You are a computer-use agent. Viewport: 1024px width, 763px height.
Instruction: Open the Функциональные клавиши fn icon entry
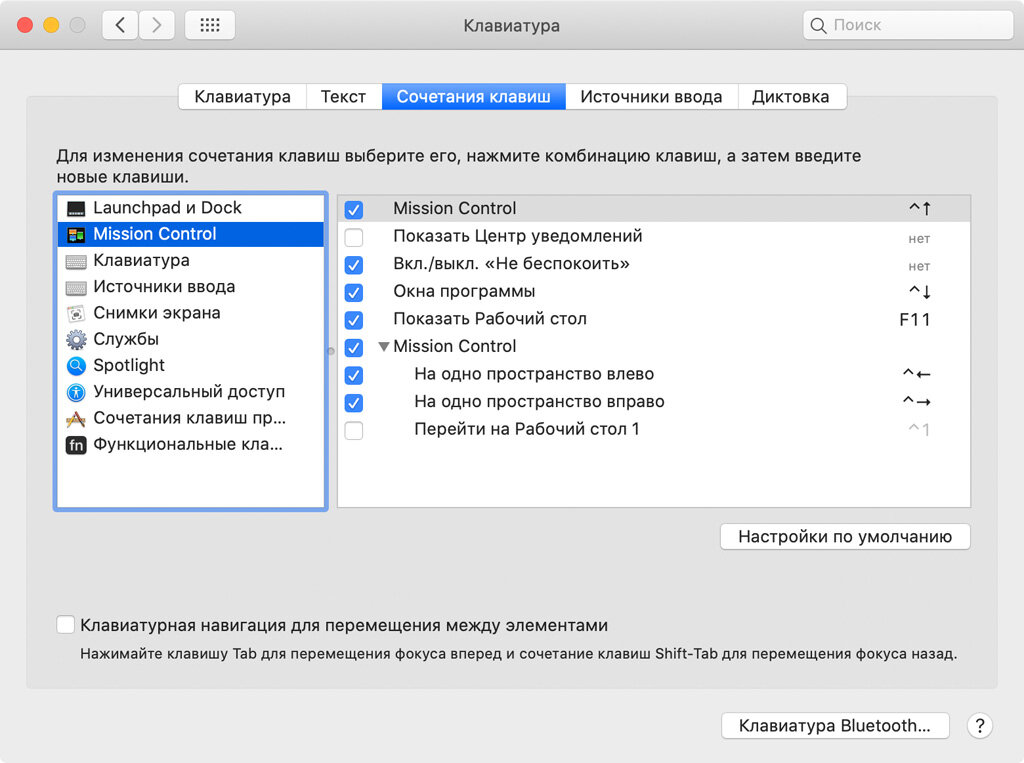pos(76,445)
